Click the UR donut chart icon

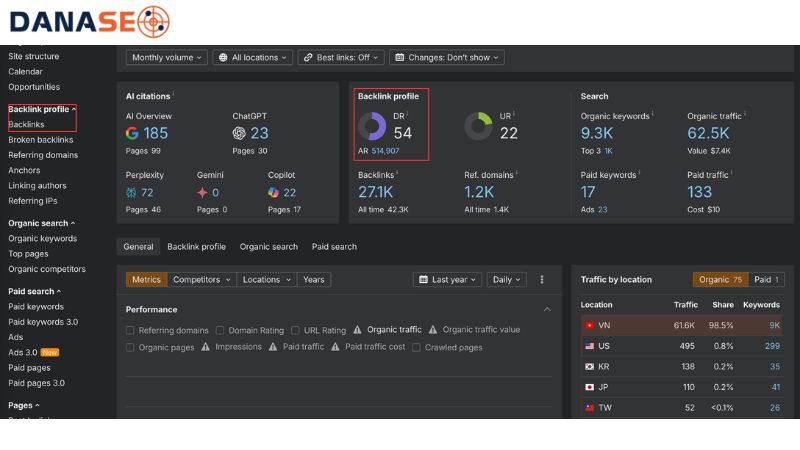coord(478,127)
